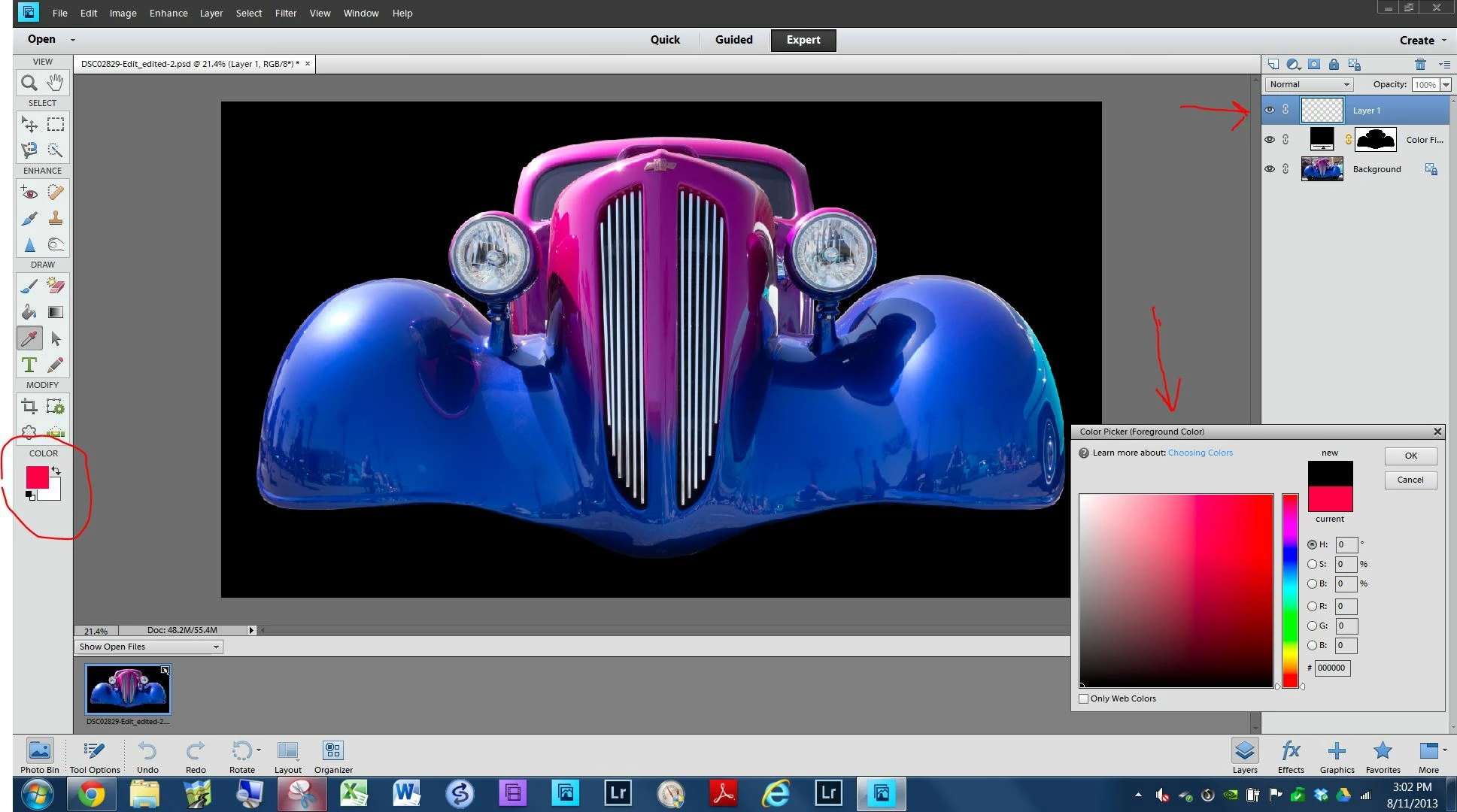Expand the Show Open Files dropdown
1457x812 pixels.
click(x=148, y=647)
